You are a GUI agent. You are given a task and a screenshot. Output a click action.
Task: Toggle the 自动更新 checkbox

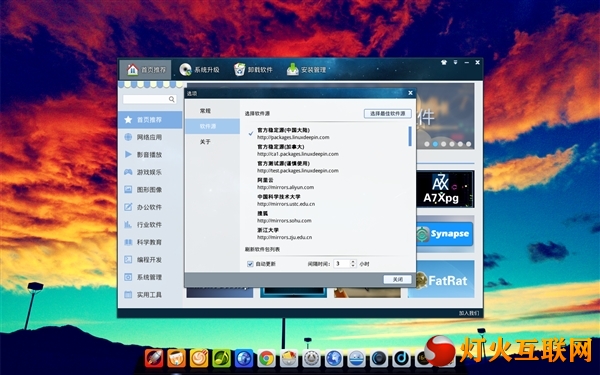click(x=250, y=264)
